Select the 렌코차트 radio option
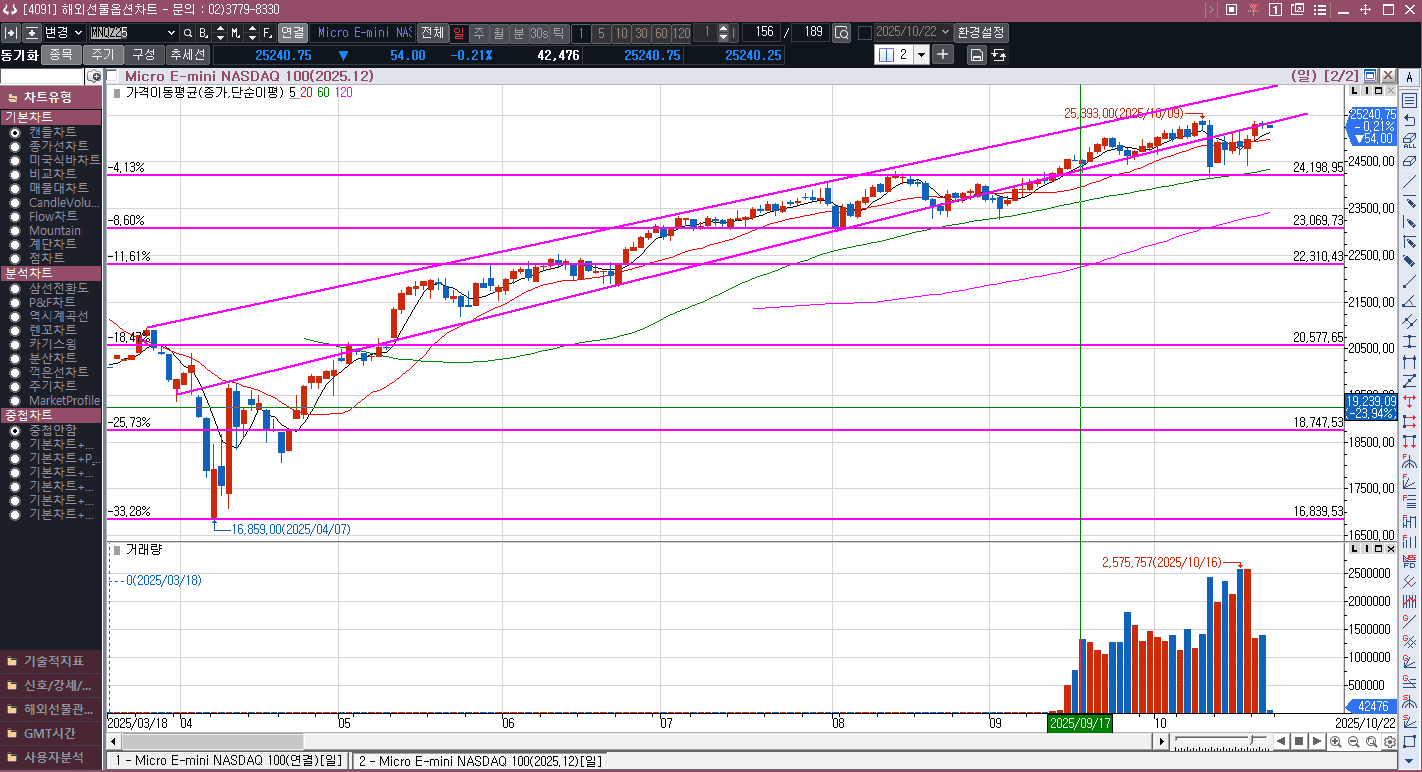The height and width of the screenshot is (772, 1422). point(15,330)
